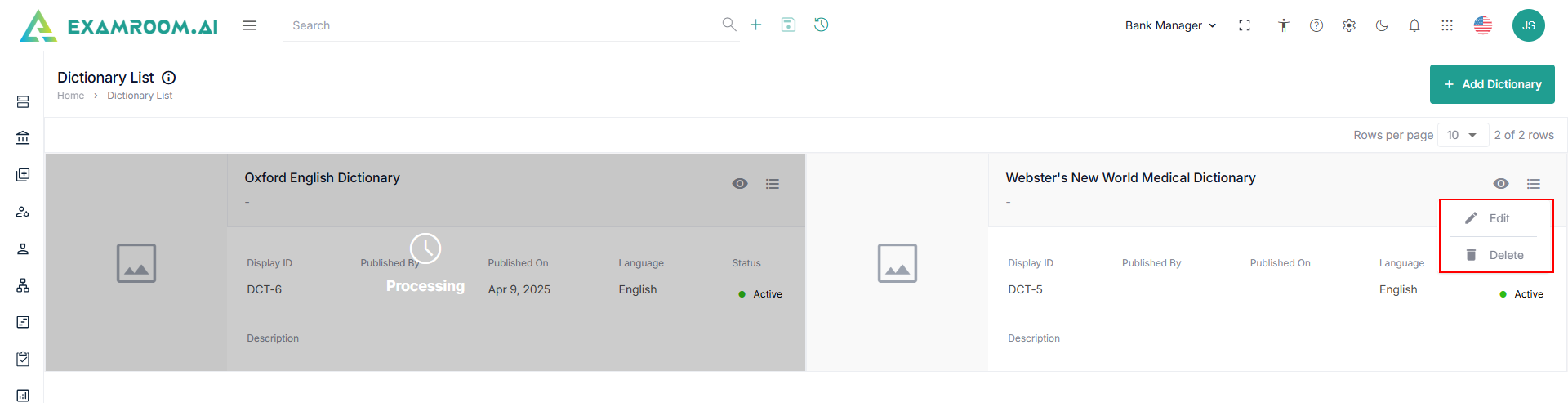Image resolution: width=1568 pixels, height=403 pixels.
Task: Click the info icon next to Dictionary List
Action: [x=169, y=78]
